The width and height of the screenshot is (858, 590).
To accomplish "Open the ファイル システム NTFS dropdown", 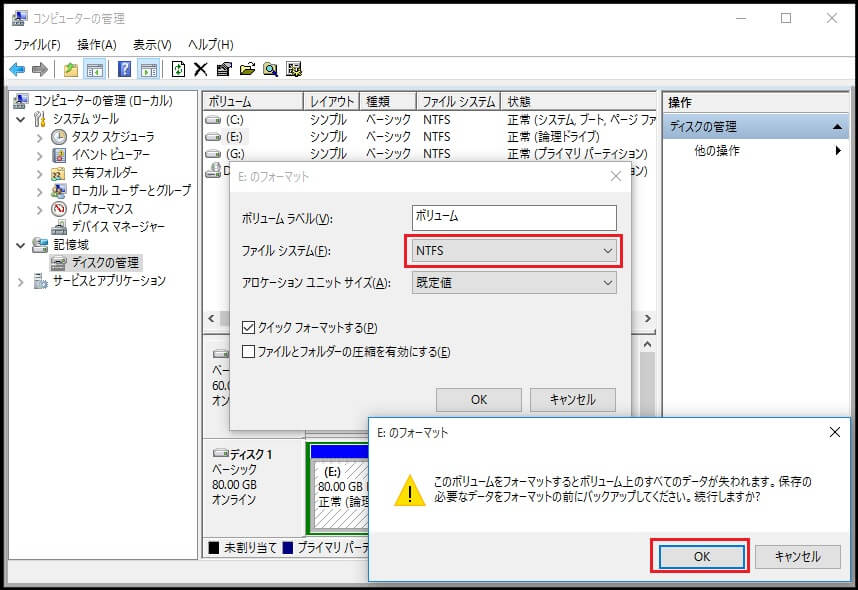I will tap(514, 251).
